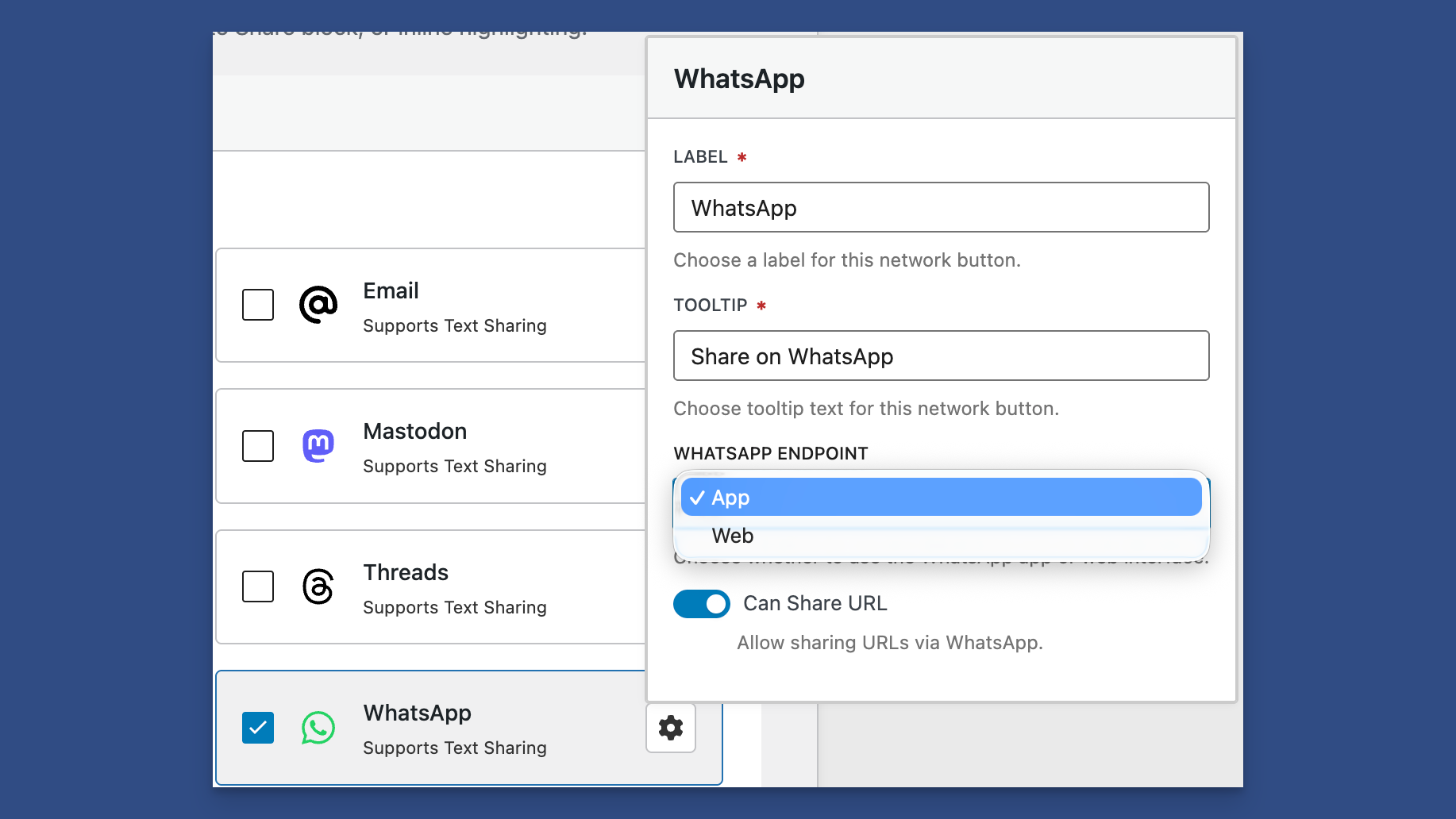This screenshot has height=819, width=1456.
Task: Open WhatsApp settings with the gear icon
Action: [x=671, y=728]
